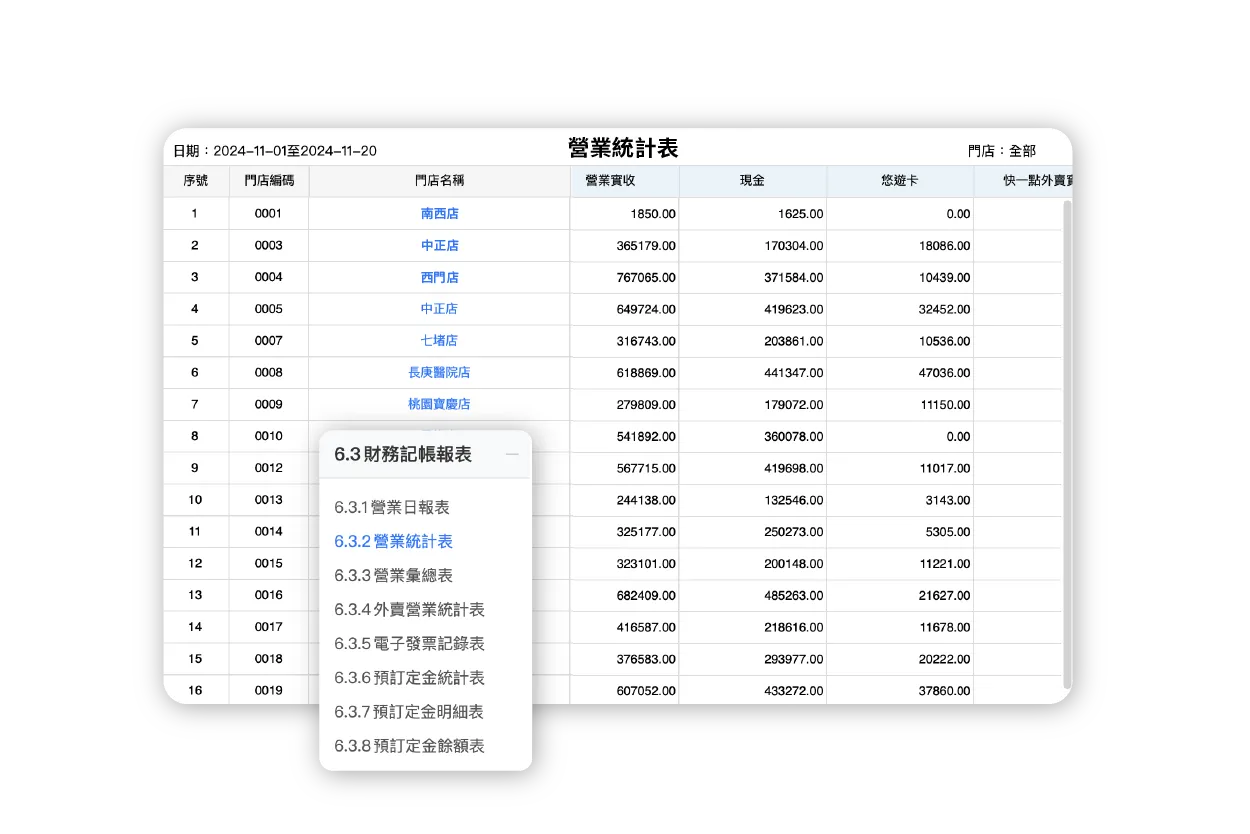Screen dimensions: 1250x834
Task: Click the 營業實收 value 365179.00
Action: [646, 246]
